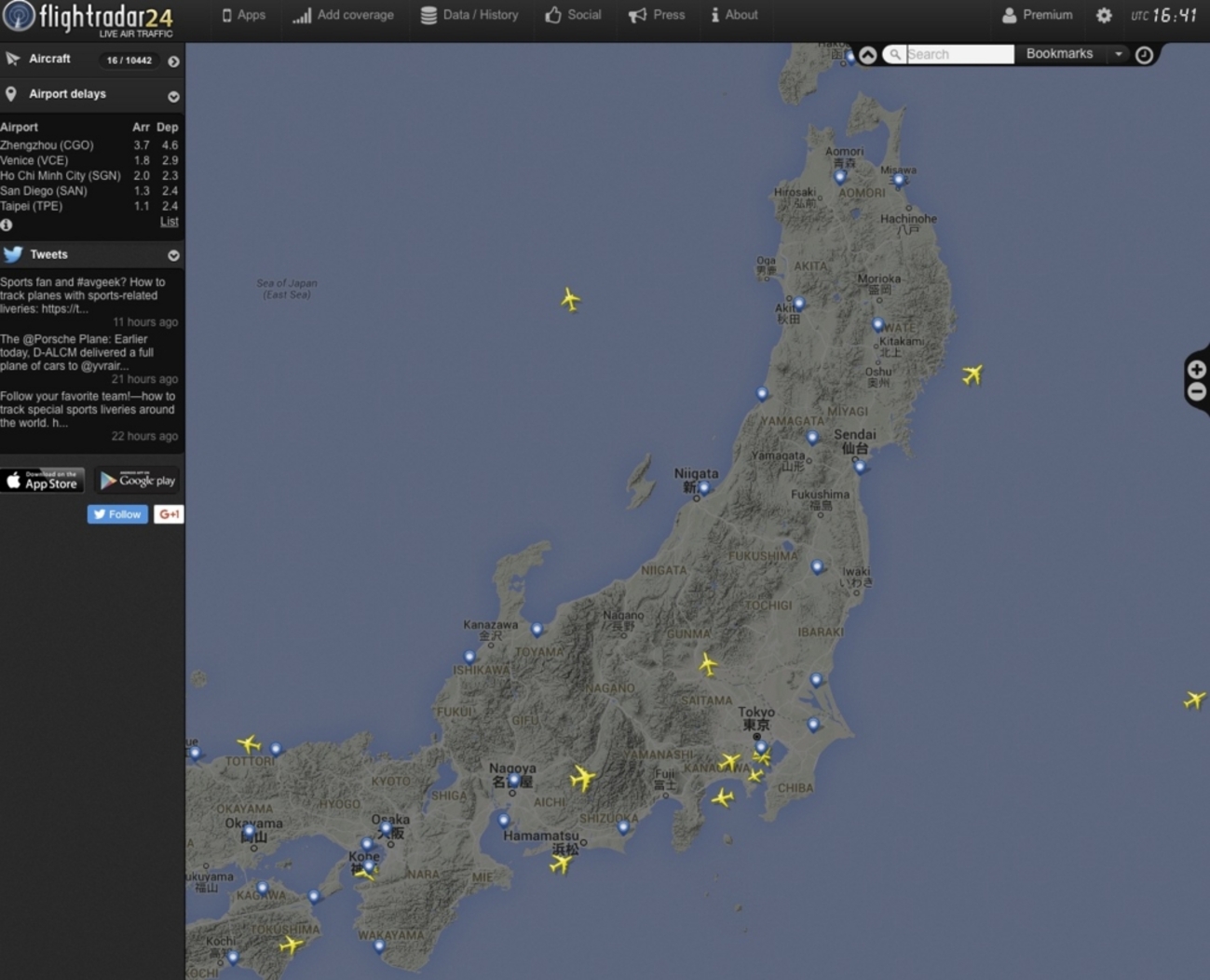1210x980 pixels.
Task: Click Download on the App Store badge
Action: pyautogui.click(x=43, y=481)
